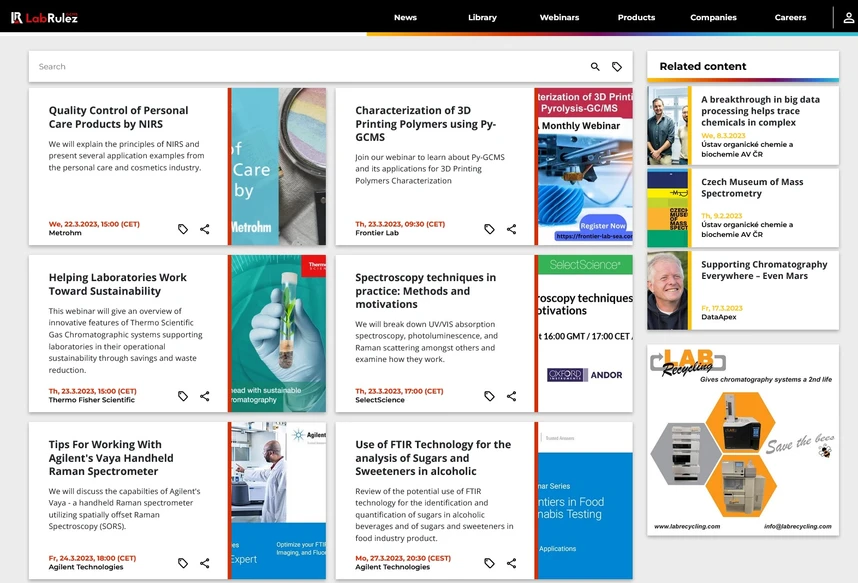
Task: Tag the Quality Control of Personal Care webinar
Action: [183, 229]
